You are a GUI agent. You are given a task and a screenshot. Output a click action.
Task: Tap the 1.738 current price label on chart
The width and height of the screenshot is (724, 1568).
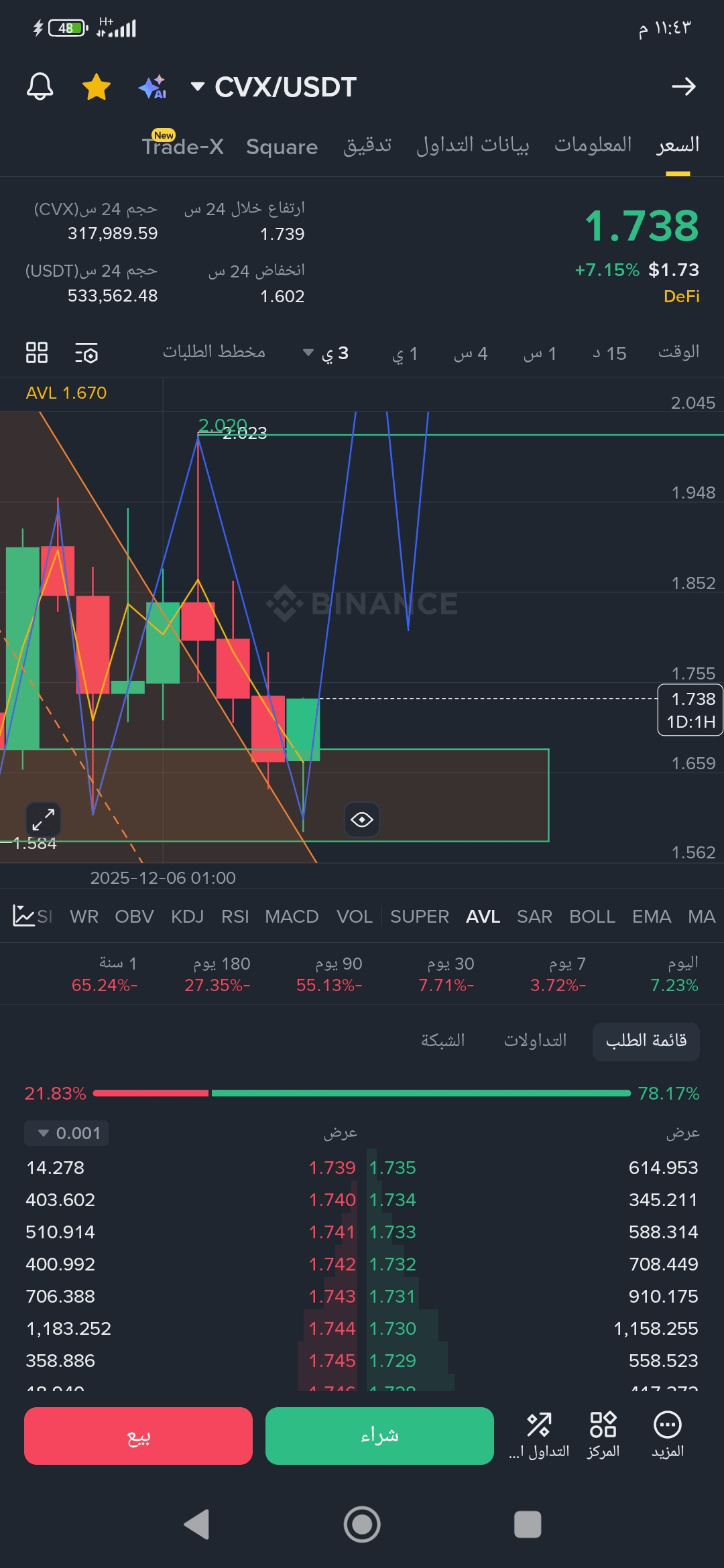(690, 710)
